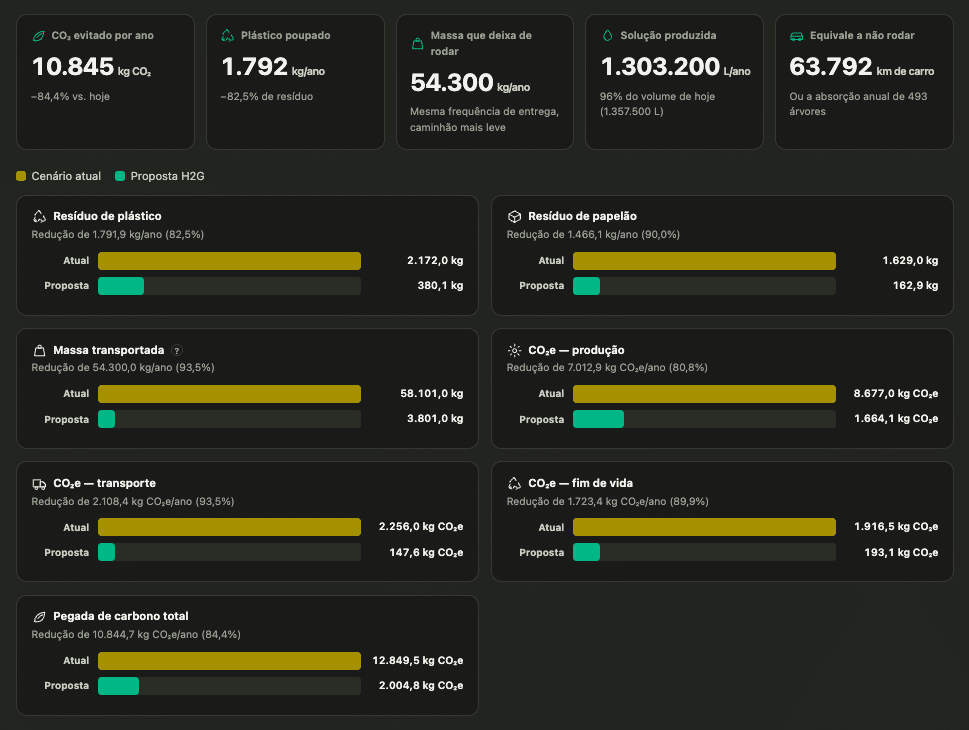The width and height of the screenshot is (969, 730).
Task: Click the recycle icon beside Plástico poupado
Action: 227,36
